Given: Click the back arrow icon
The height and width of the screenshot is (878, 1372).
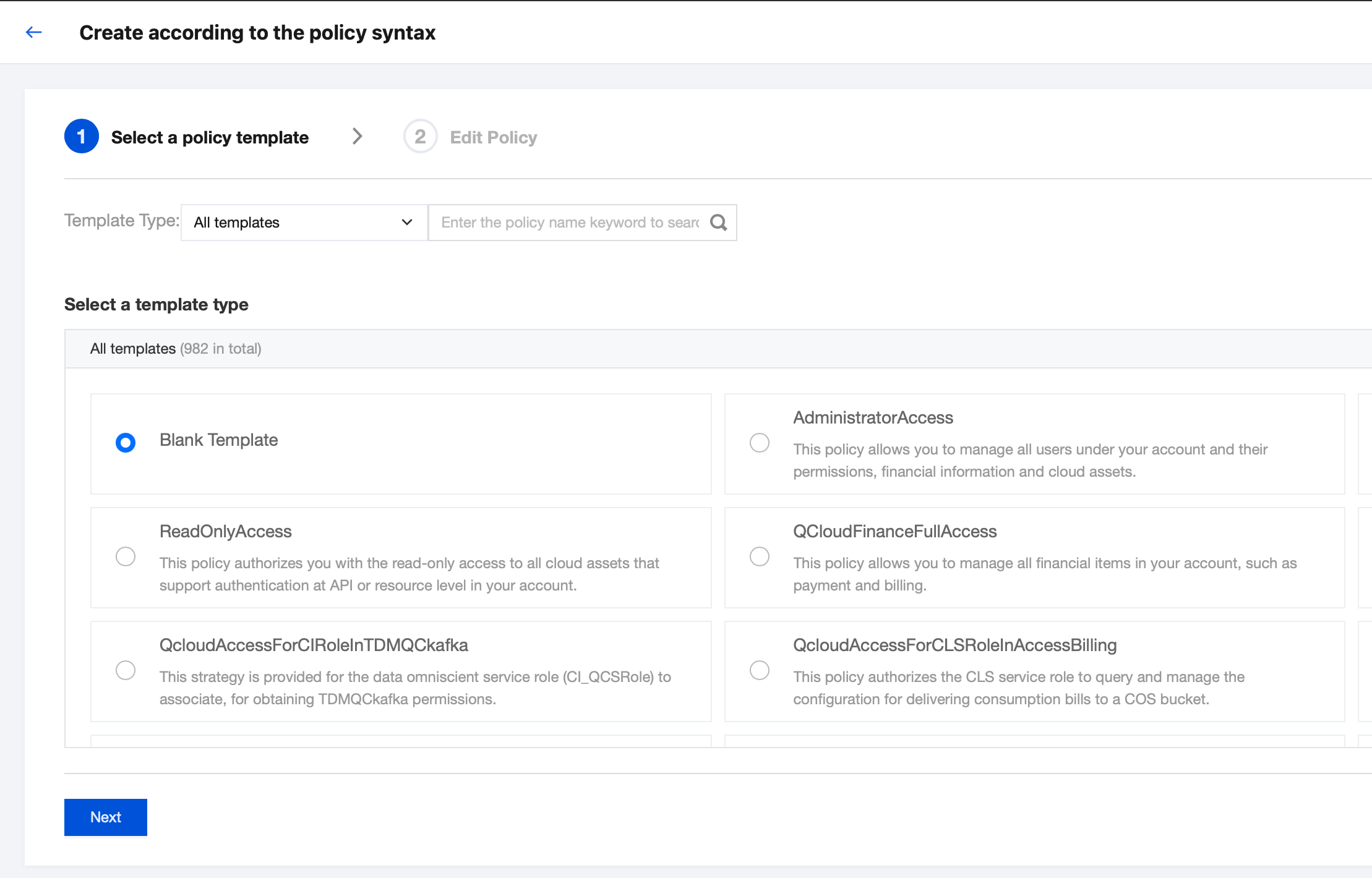Looking at the screenshot, I should coord(34,32).
